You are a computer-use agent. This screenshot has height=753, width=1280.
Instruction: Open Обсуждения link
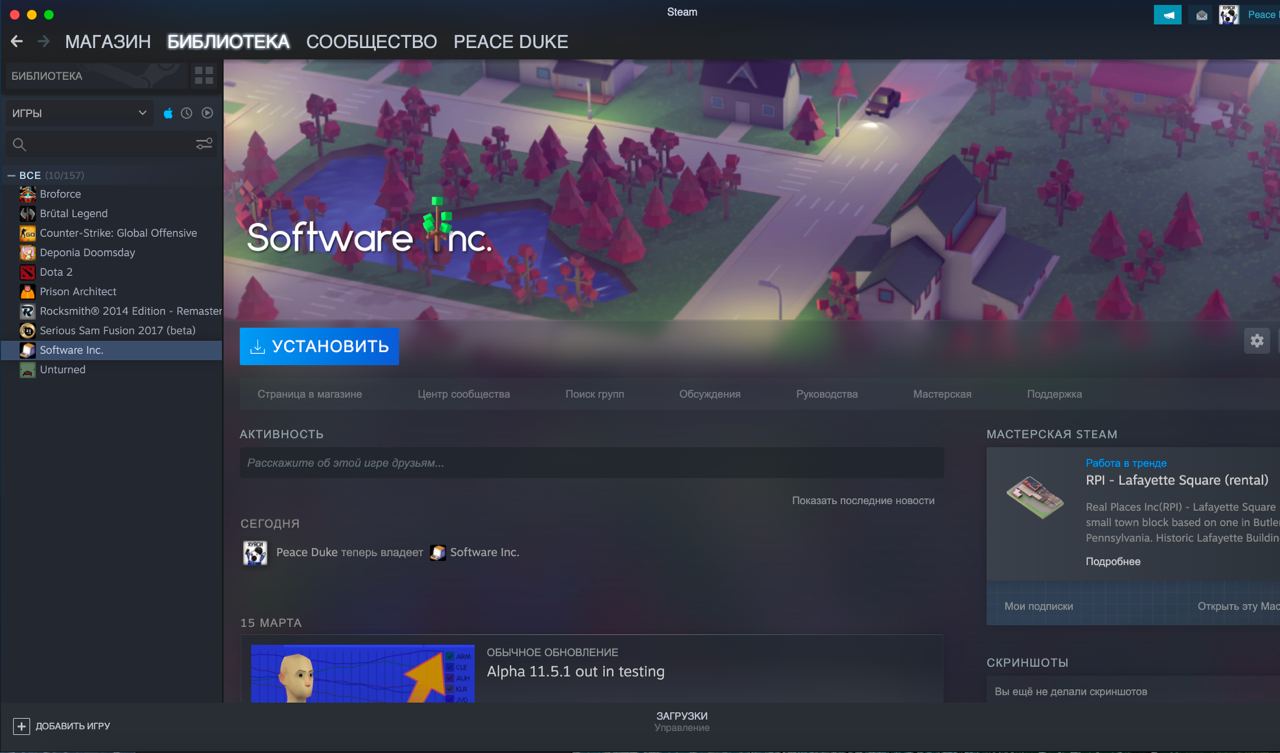pyautogui.click(x=710, y=394)
